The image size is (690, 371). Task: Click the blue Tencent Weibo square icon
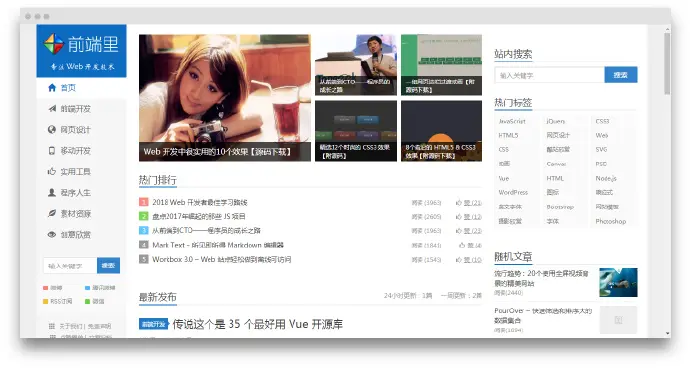(x=88, y=288)
